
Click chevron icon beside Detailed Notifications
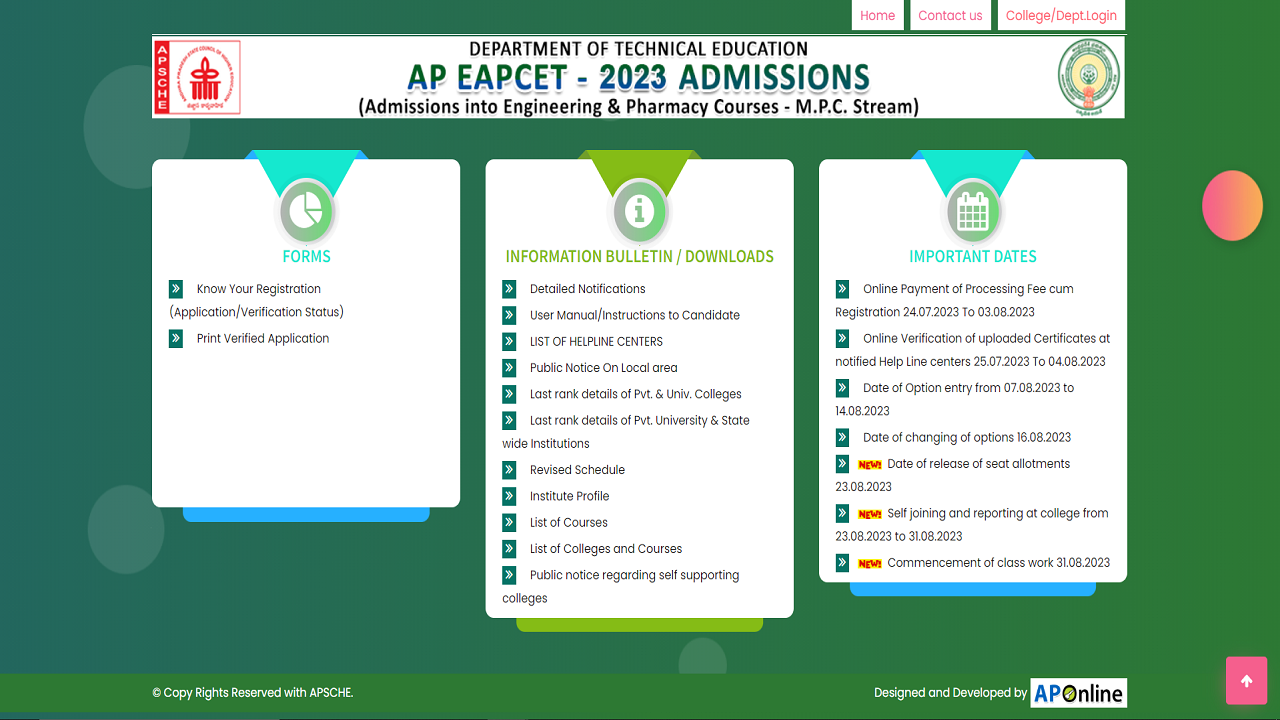pyautogui.click(x=509, y=289)
